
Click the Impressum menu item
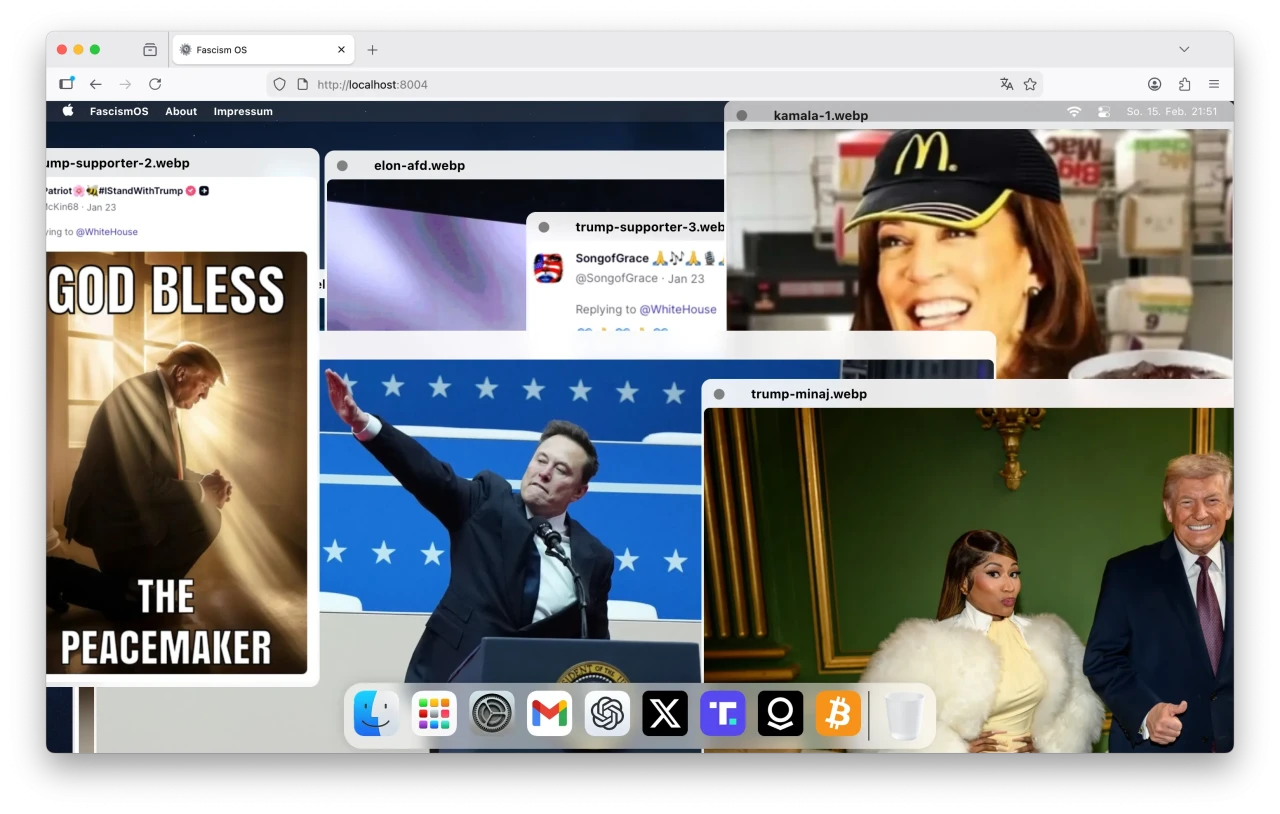pyautogui.click(x=243, y=111)
